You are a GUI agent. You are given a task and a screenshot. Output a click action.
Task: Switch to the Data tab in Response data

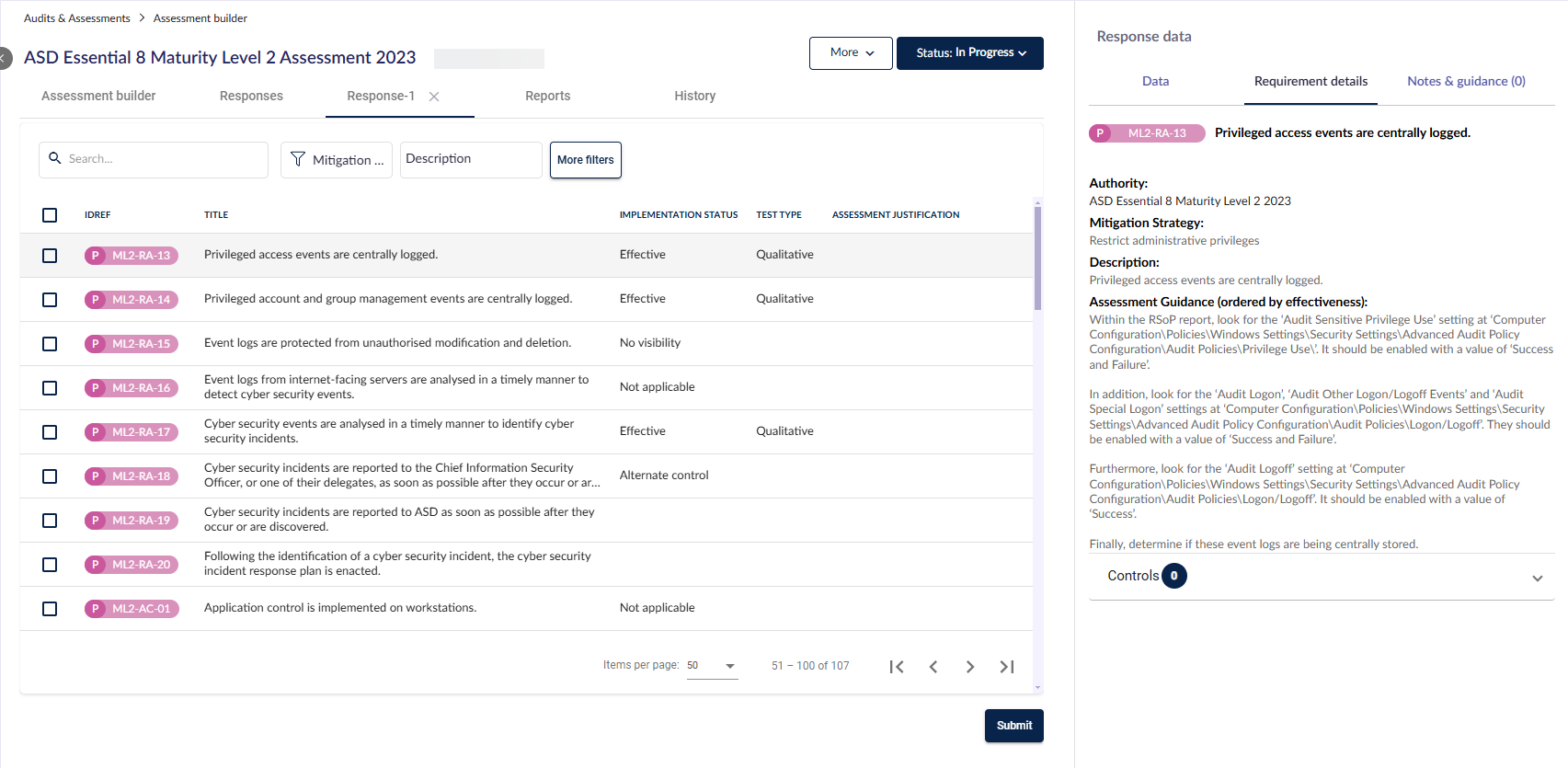click(x=1156, y=82)
